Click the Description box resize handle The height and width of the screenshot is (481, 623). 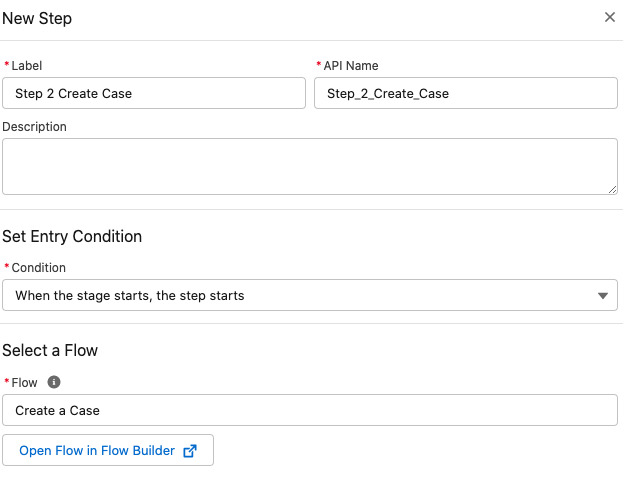tap(611, 188)
